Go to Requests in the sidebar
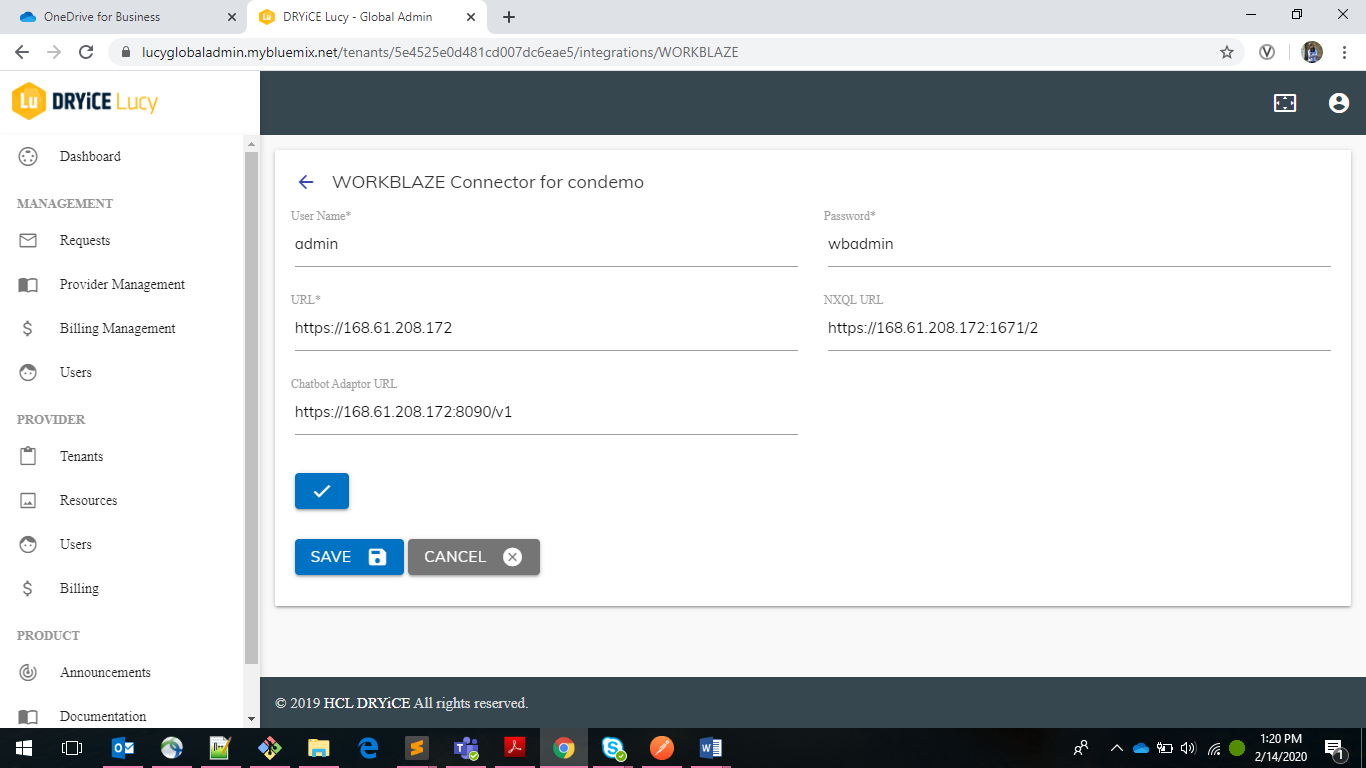1366x768 pixels. pos(85,240)
